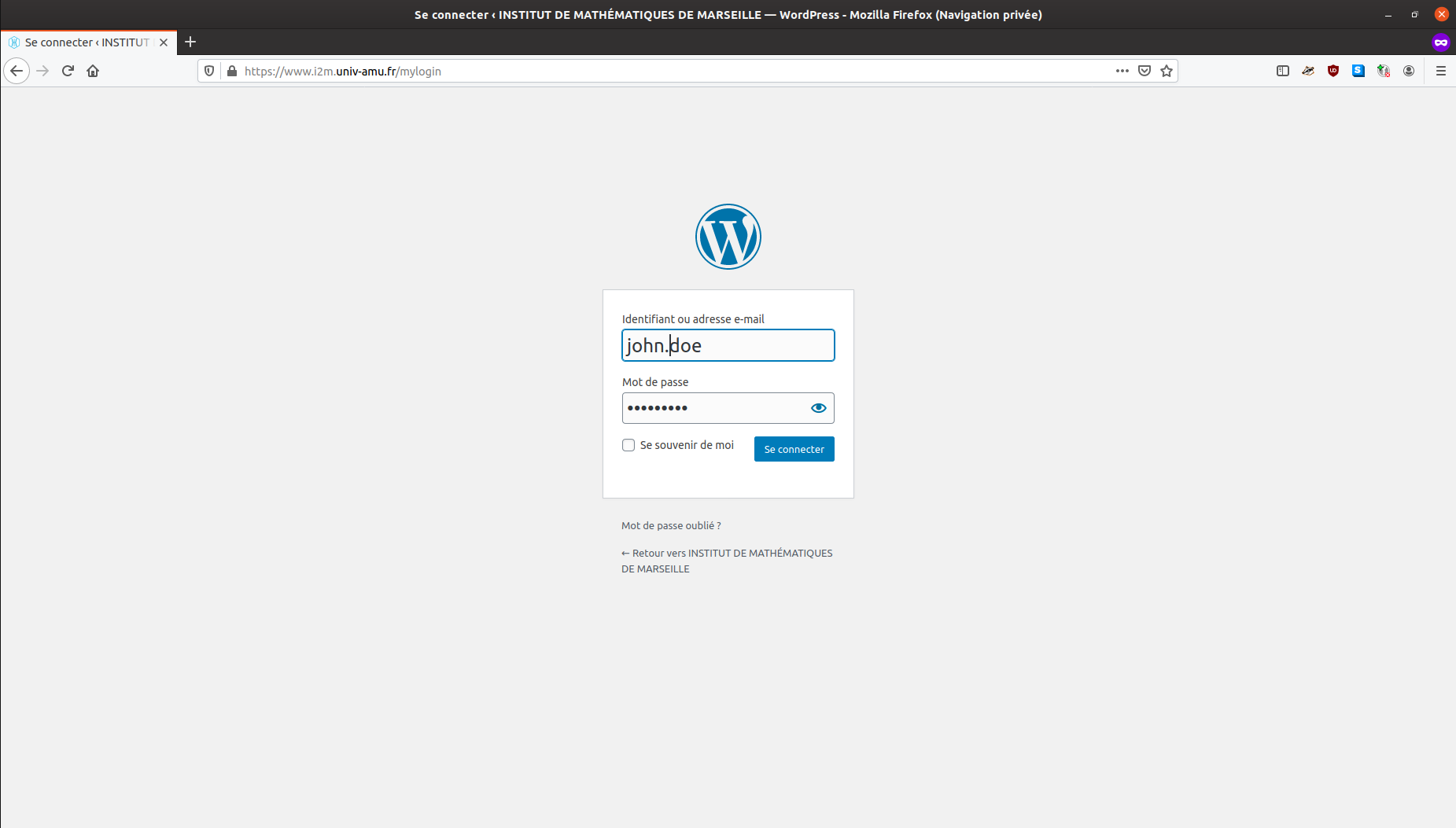Follow 'Retour vers INSTITUT DE MATHÉMATIQUES' link

point(727,561)
